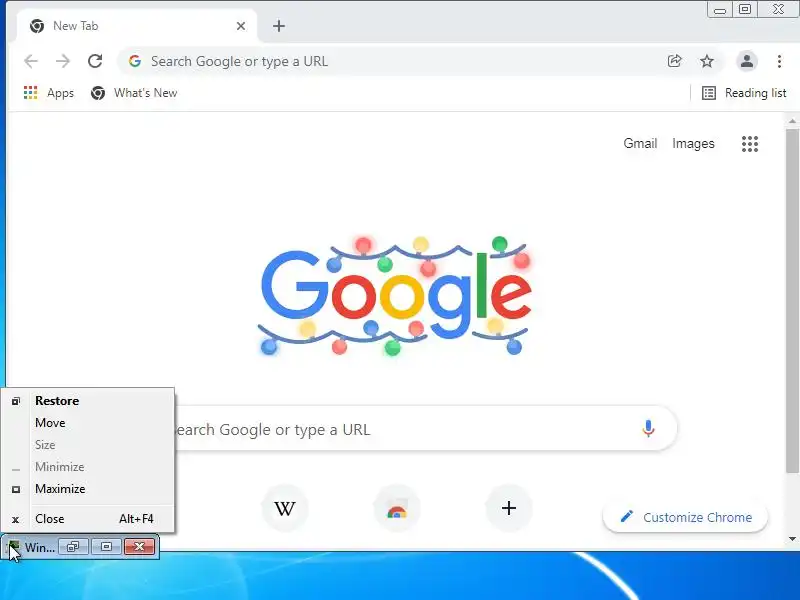The image size is (800, 600).
Task: Reload the page with the refresh icon
Action: click(x=95, y=61)
